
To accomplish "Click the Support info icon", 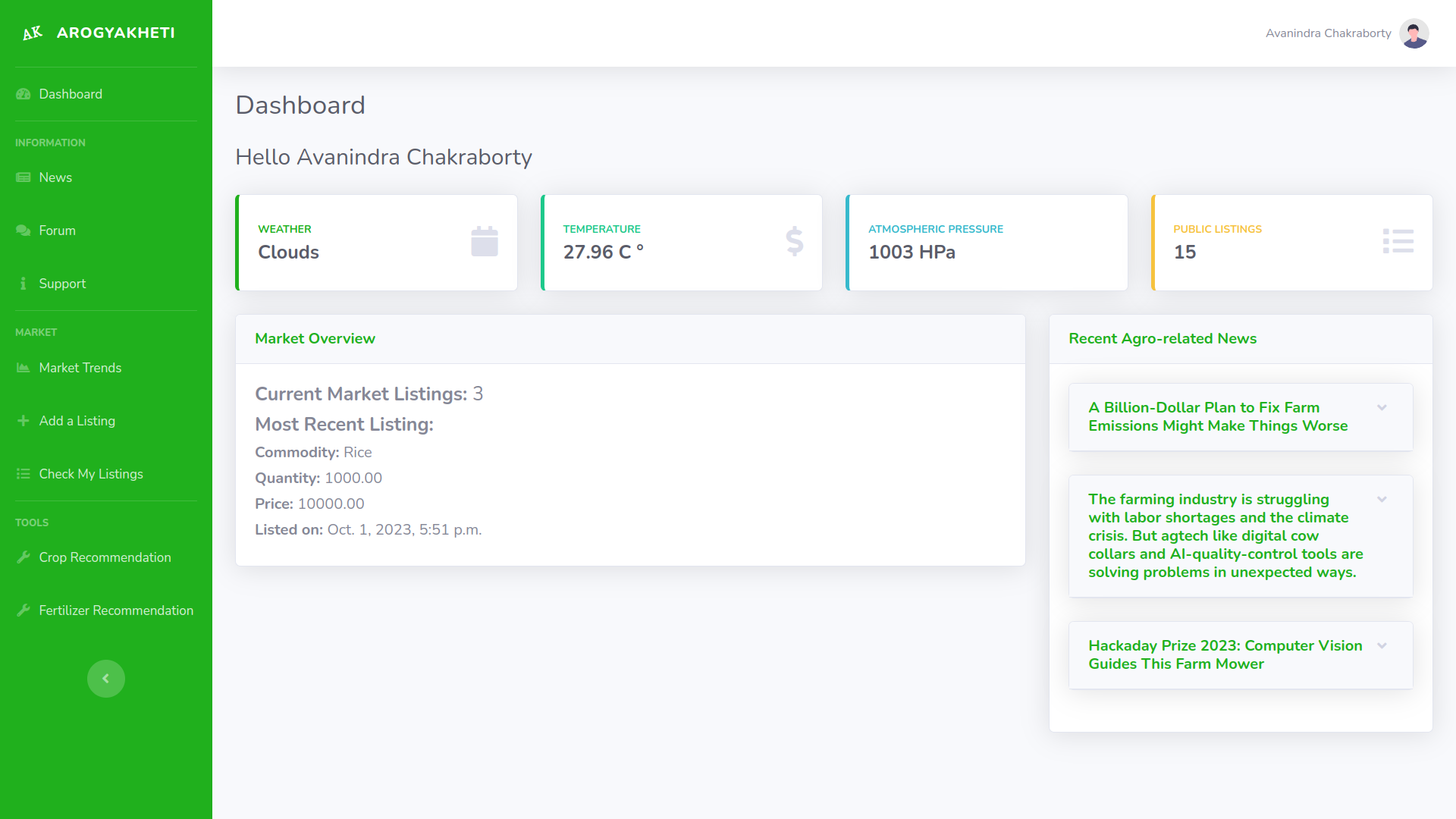I will coord(24,284).
